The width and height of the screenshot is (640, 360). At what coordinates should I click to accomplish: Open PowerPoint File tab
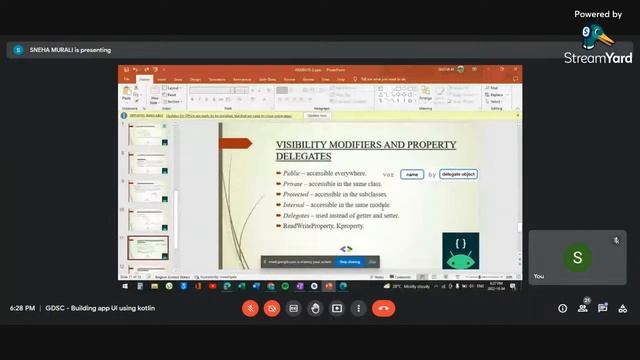(127, 79)
